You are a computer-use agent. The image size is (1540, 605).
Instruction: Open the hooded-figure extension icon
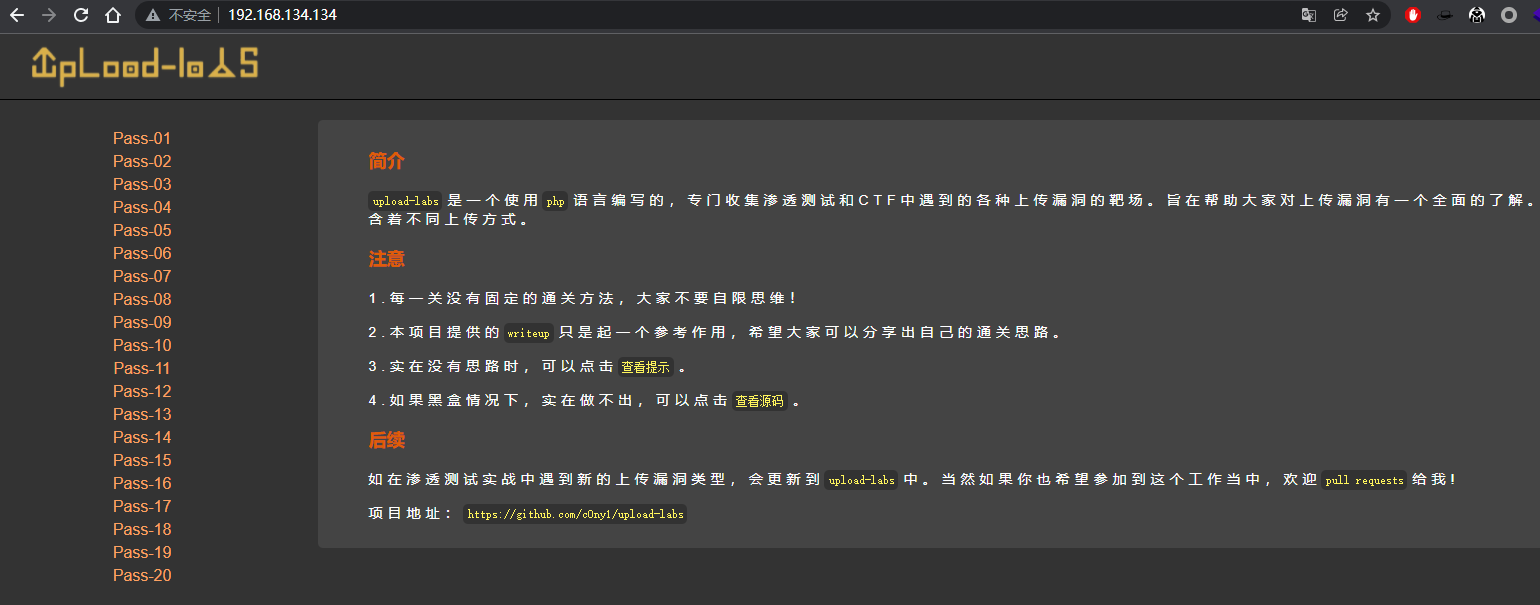click(x=1477, y=15)
